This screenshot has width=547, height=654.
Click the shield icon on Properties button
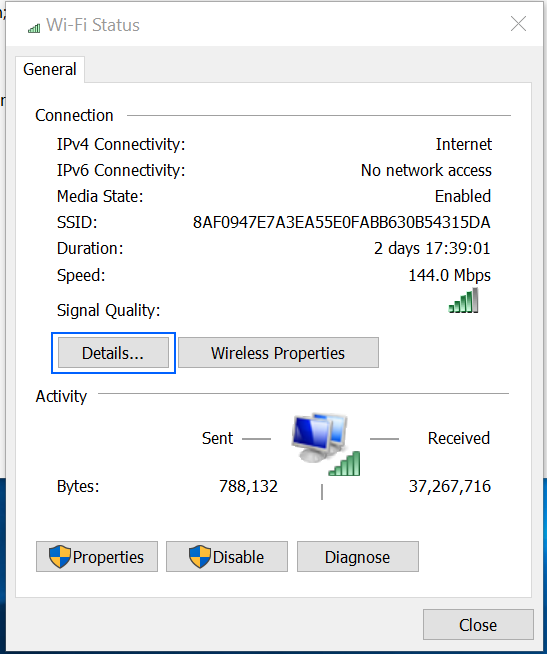click(x=60, y=557)
